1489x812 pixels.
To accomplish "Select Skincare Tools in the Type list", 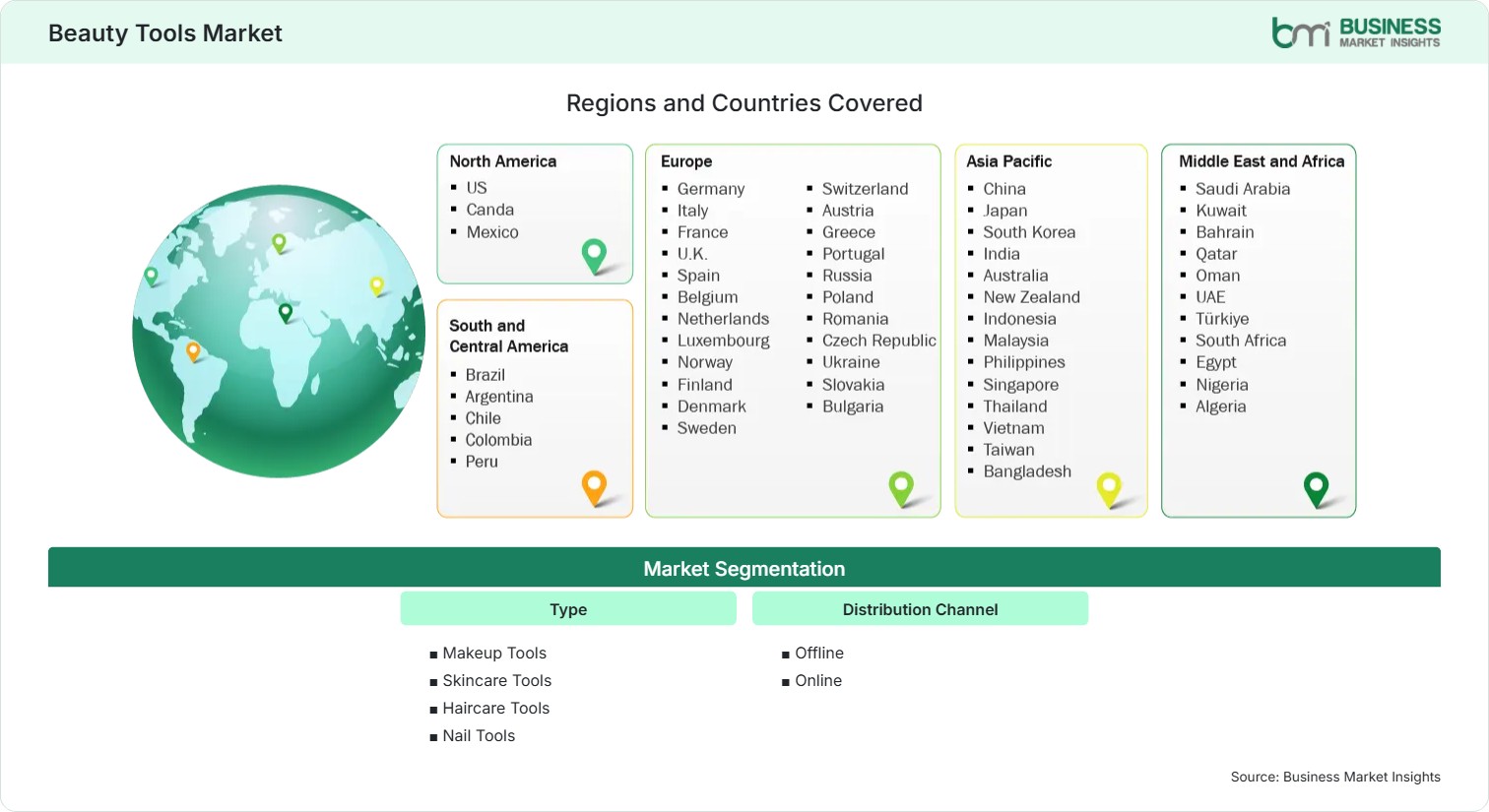I will (x=497, y=680).
